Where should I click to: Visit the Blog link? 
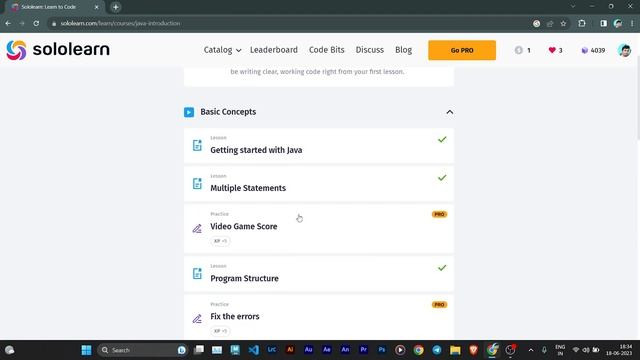tap(403, 50)
